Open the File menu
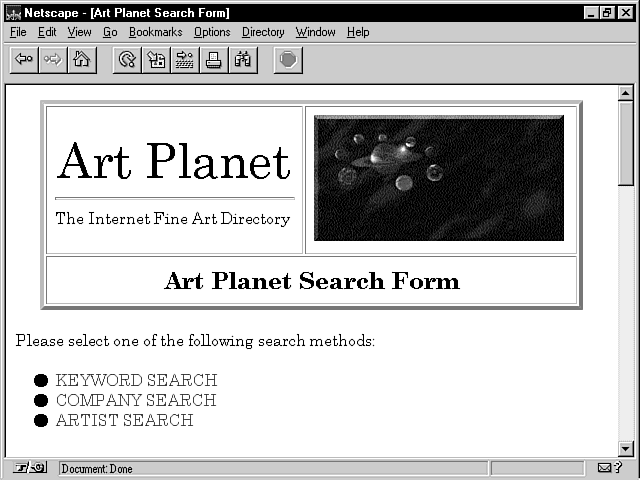 click(x=18, y=32)
